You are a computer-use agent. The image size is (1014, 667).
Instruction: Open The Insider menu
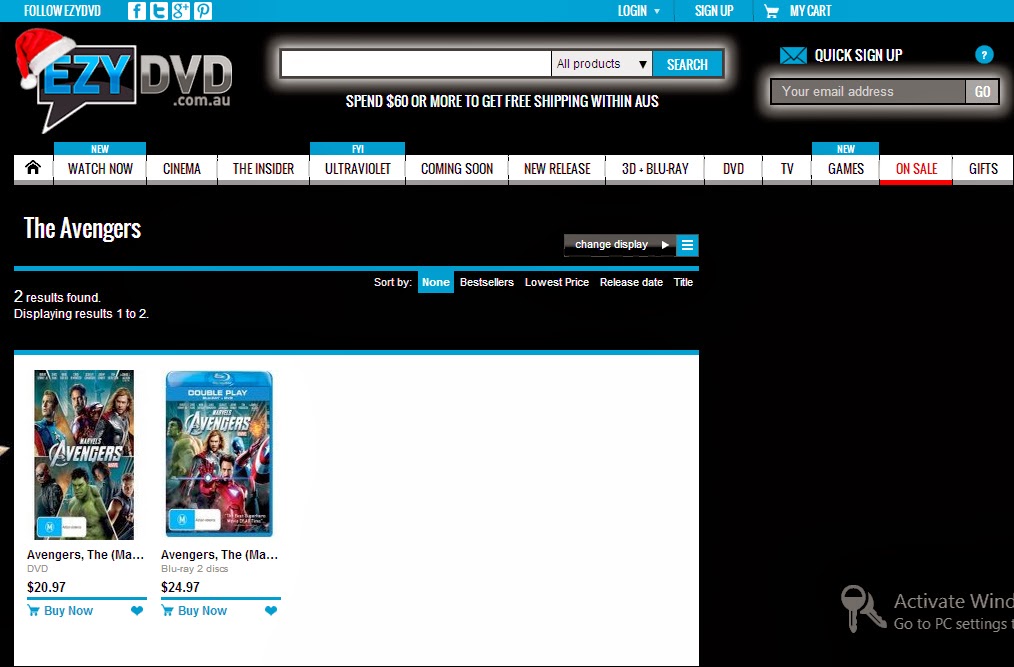(263, 169)
